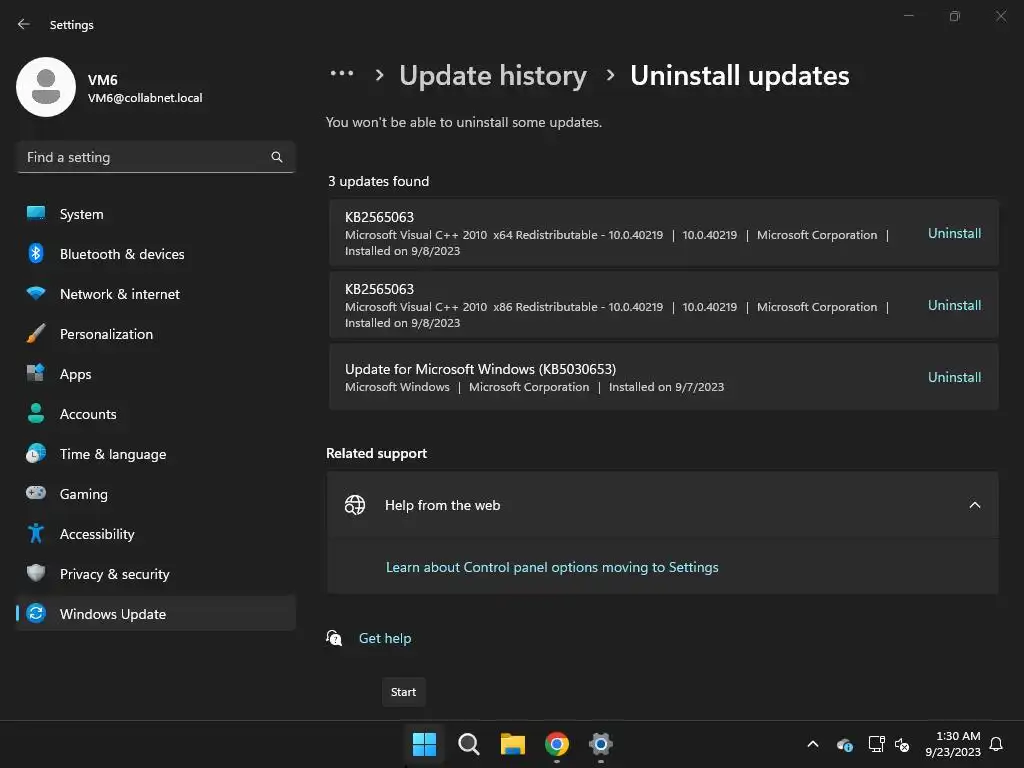Click the globe icon beside Help from the web
Viewport: 1024px width, 768px height.
(x=355, y=505)
